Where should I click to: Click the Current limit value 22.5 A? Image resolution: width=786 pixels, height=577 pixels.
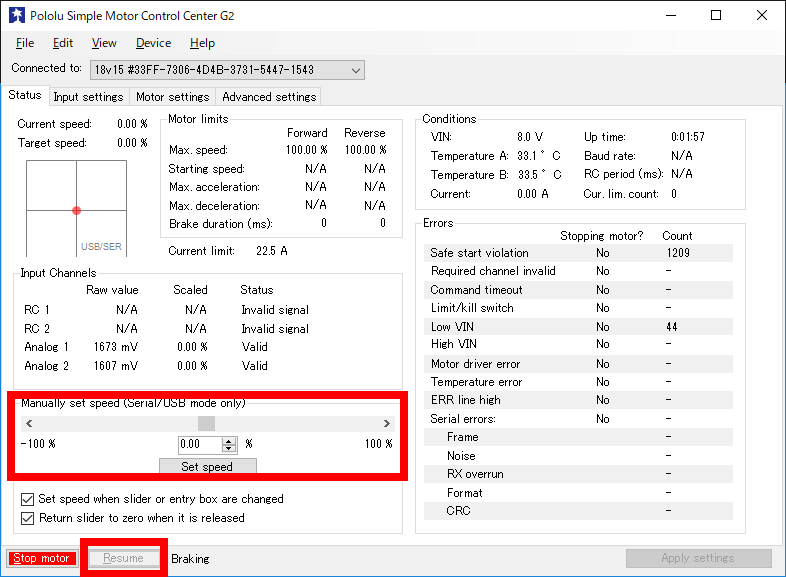tap(272, 251)
